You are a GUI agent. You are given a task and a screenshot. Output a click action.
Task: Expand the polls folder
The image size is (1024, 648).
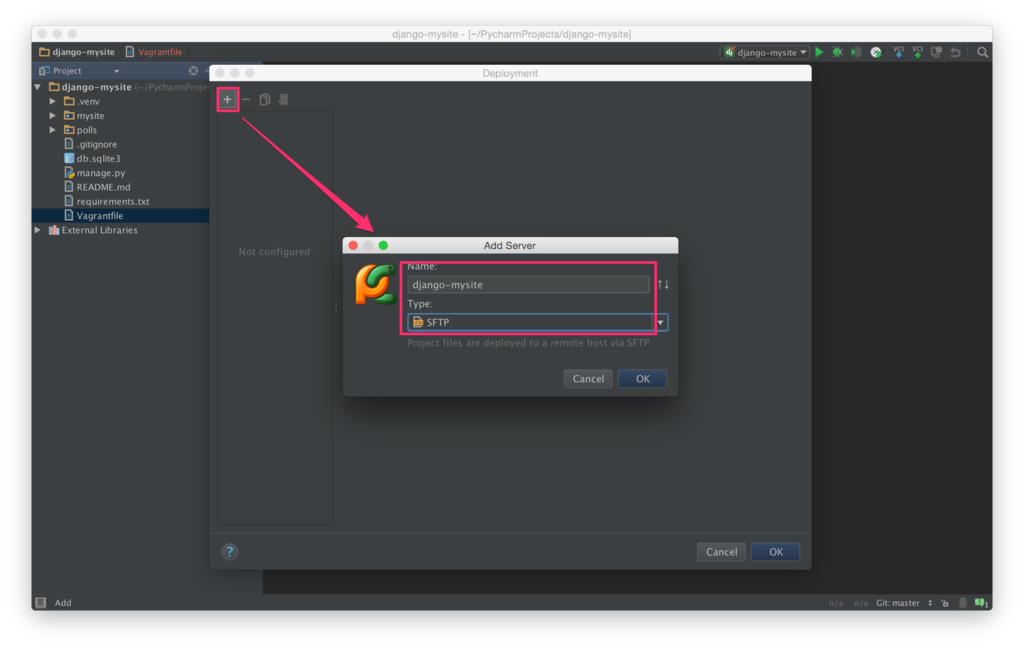(x=53, y=130)
